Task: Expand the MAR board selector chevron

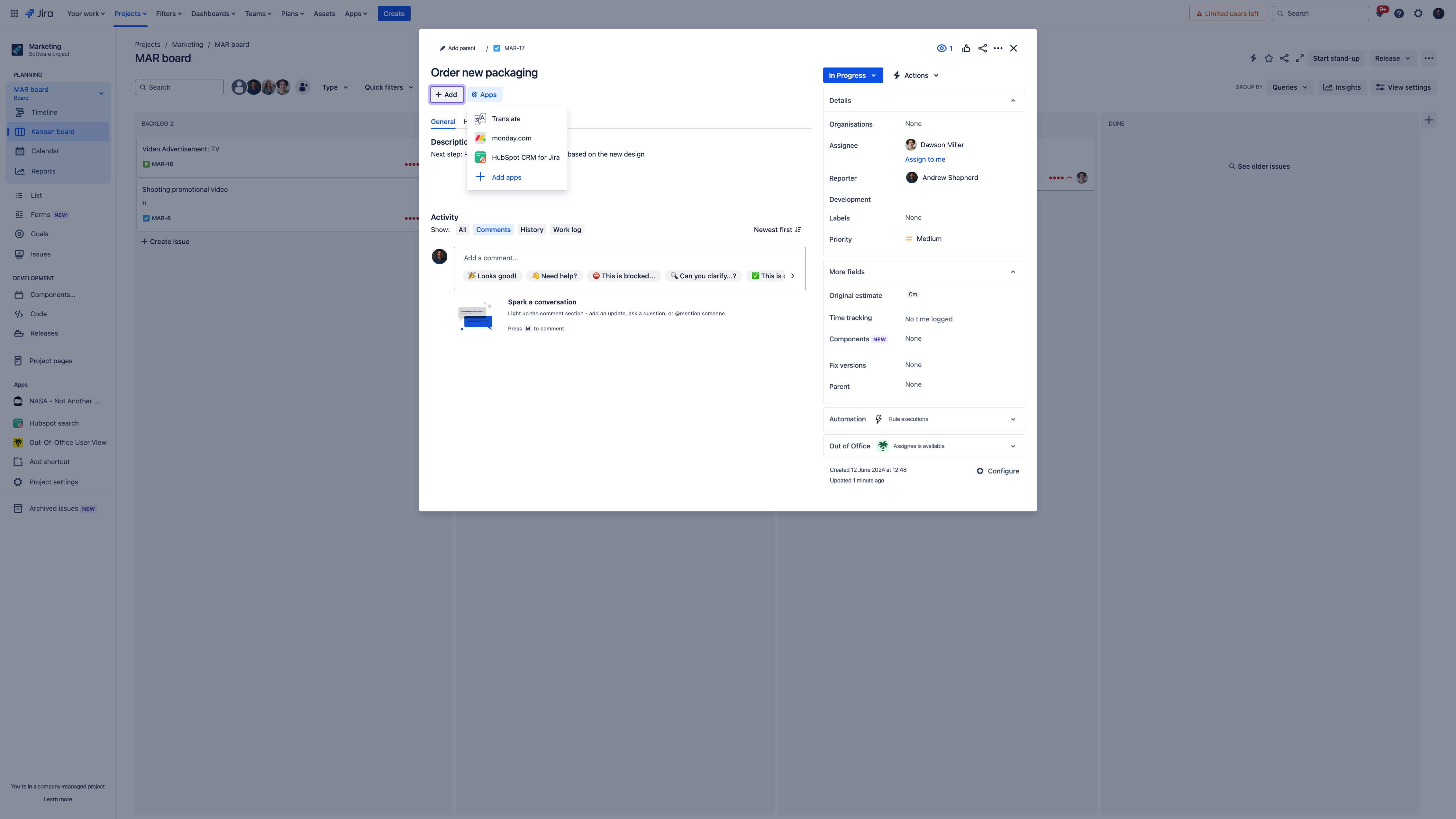Action: (101, 93)
